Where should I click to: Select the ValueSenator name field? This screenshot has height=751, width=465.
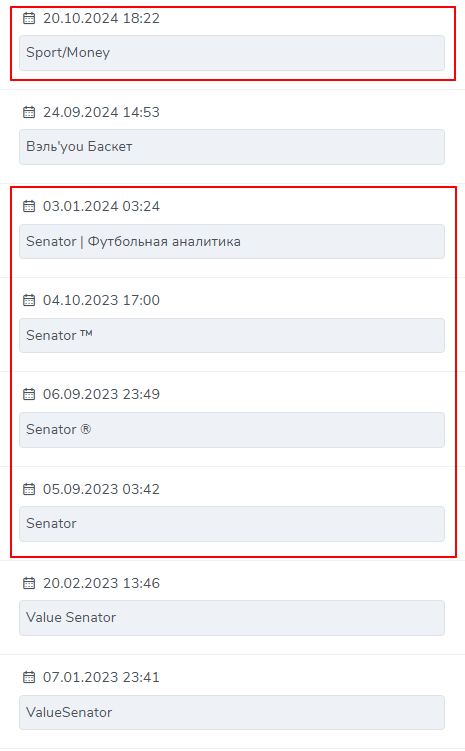pos(232,712)
